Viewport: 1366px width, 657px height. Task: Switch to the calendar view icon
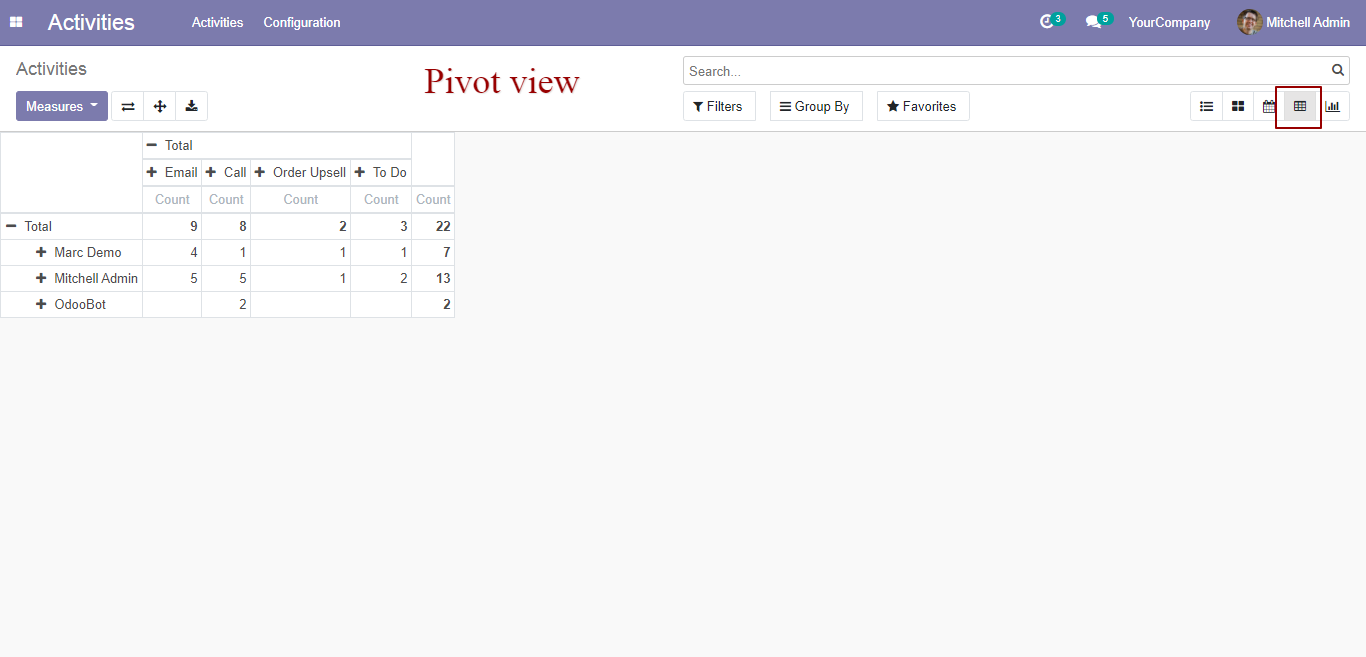1268,106
